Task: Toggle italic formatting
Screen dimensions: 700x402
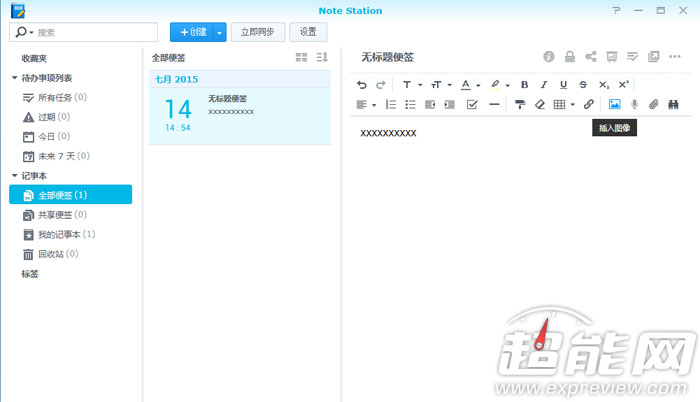Action: tap(544, 84)
